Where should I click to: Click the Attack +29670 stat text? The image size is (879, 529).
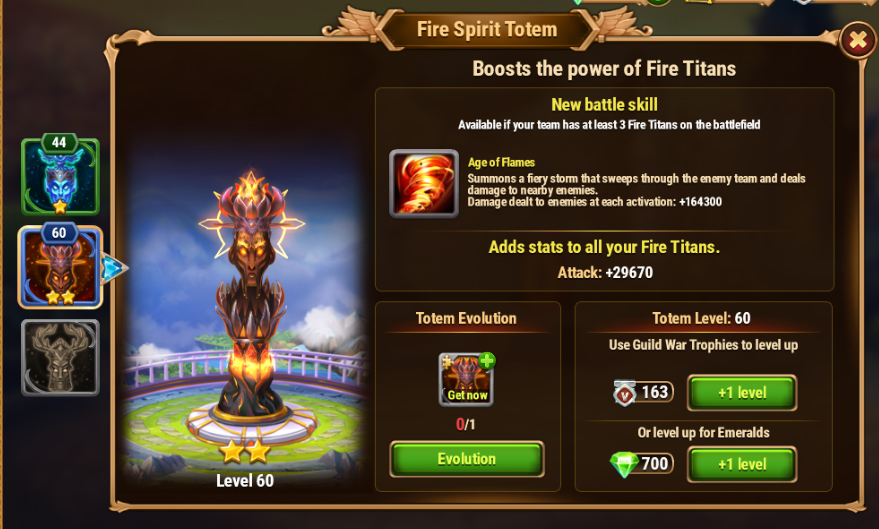pos(605,273)
